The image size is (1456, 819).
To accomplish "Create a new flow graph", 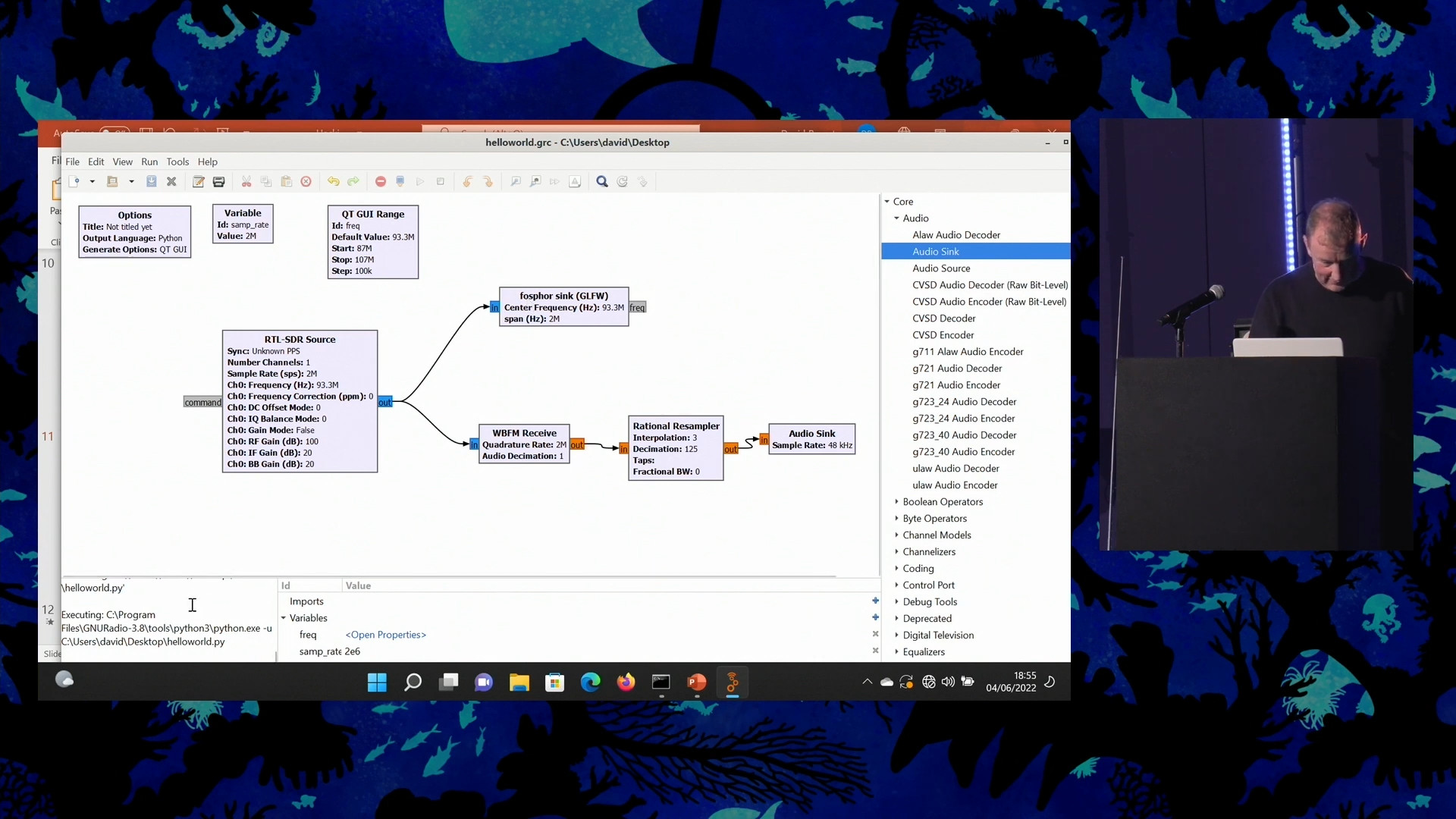I will coord(74,182).
